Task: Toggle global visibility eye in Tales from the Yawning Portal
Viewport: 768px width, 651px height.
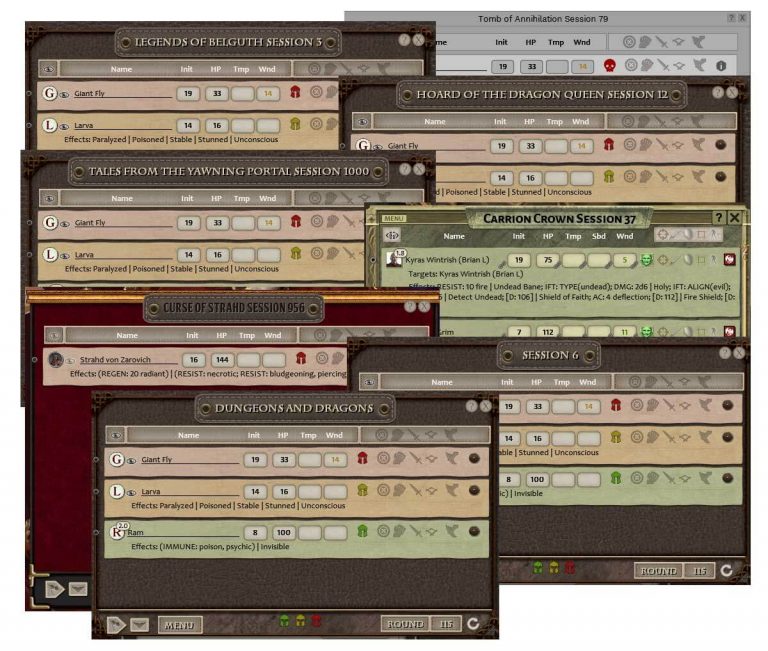Action: tap(49, 198)
